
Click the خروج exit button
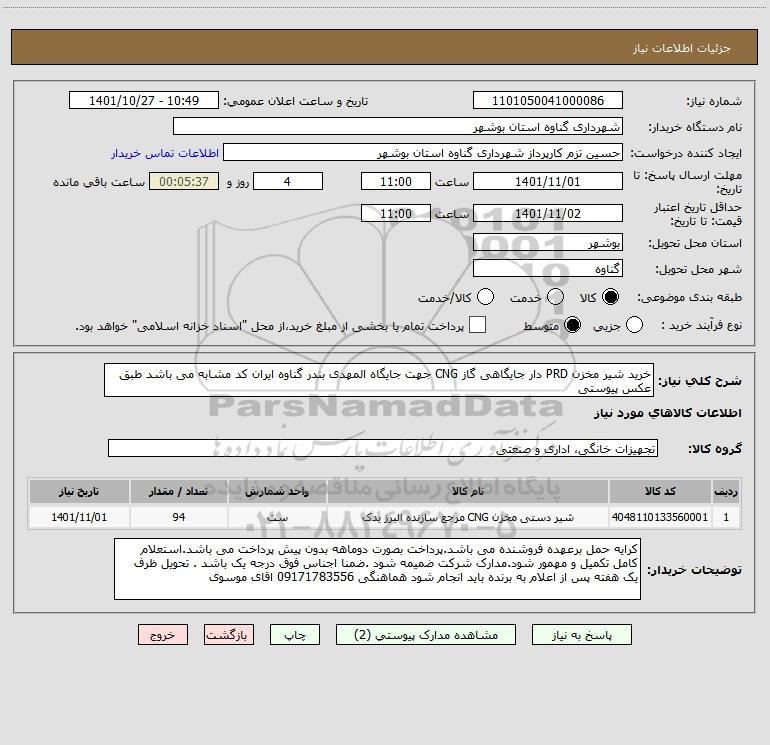point(163,635)
